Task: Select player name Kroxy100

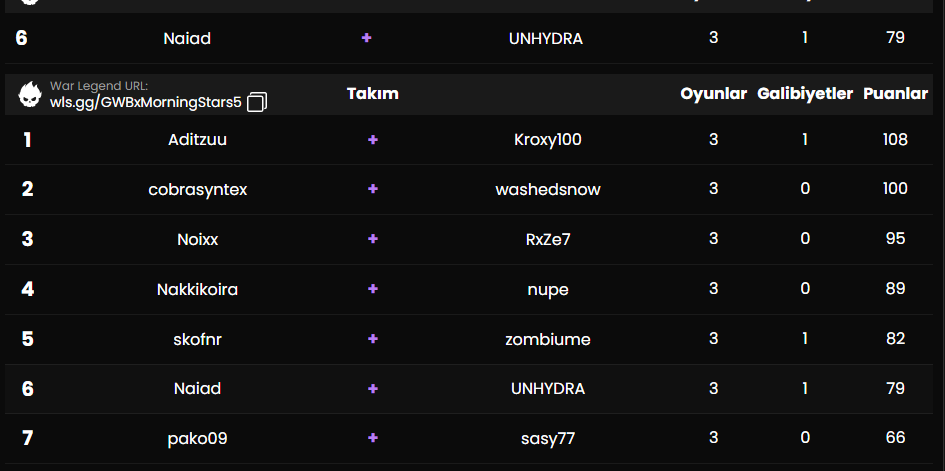Action: [548, 140]
